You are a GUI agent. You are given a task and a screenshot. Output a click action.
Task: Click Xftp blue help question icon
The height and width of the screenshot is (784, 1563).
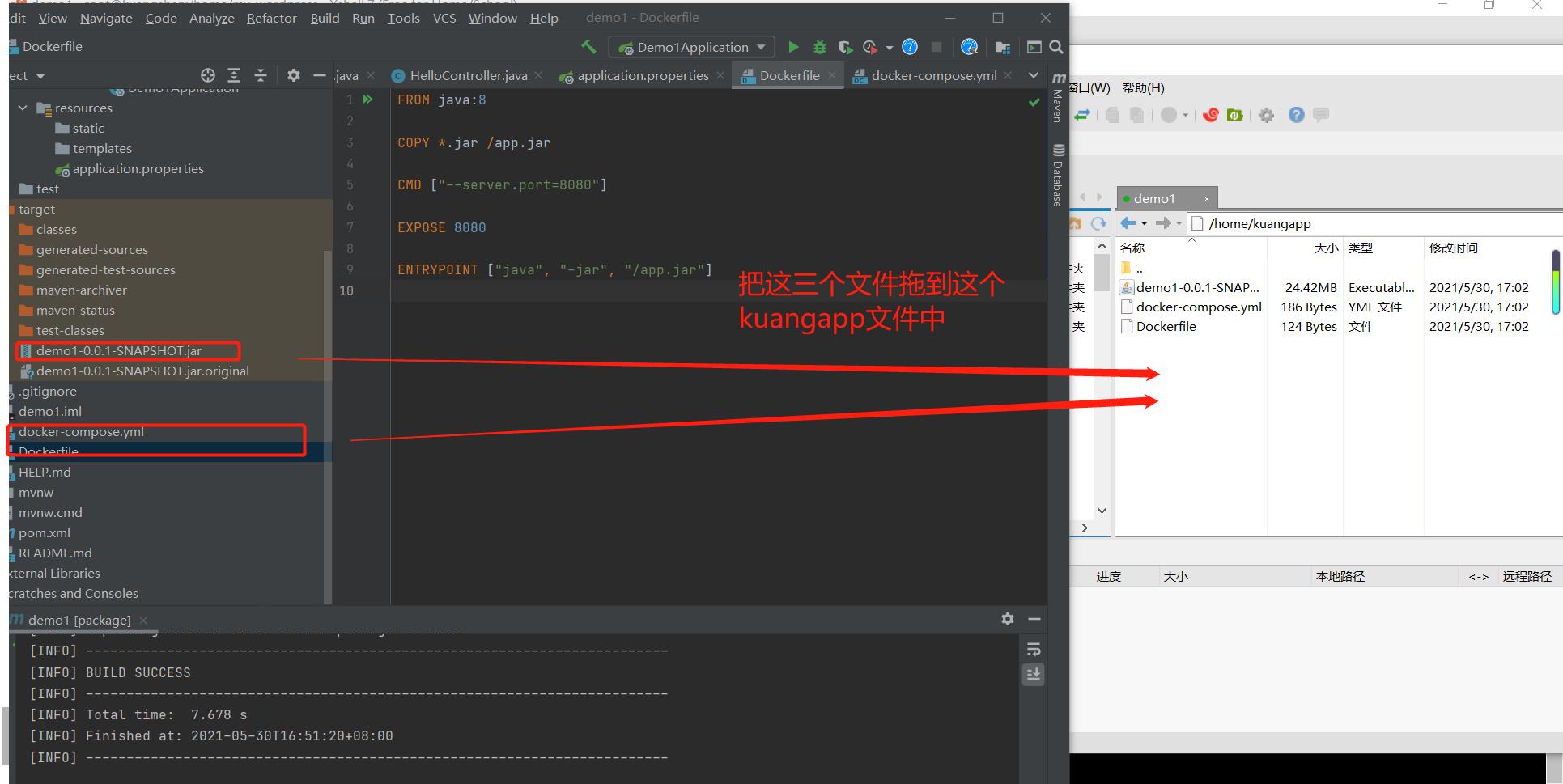[x=1297, y=115]
